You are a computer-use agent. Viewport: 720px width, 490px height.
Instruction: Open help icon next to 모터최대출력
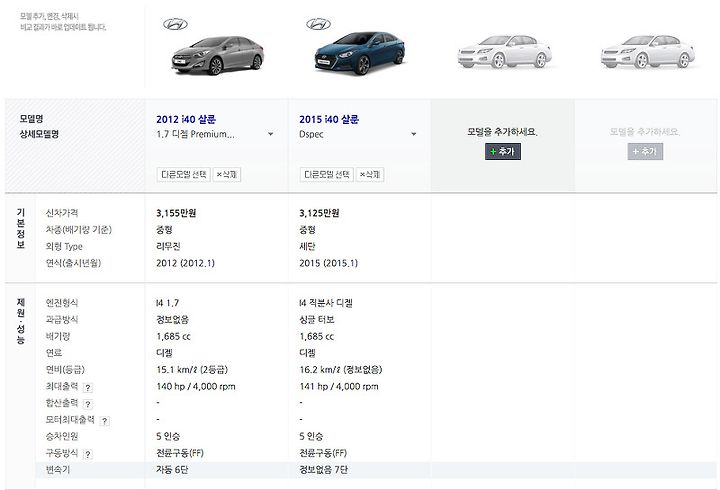pos(105,421)
